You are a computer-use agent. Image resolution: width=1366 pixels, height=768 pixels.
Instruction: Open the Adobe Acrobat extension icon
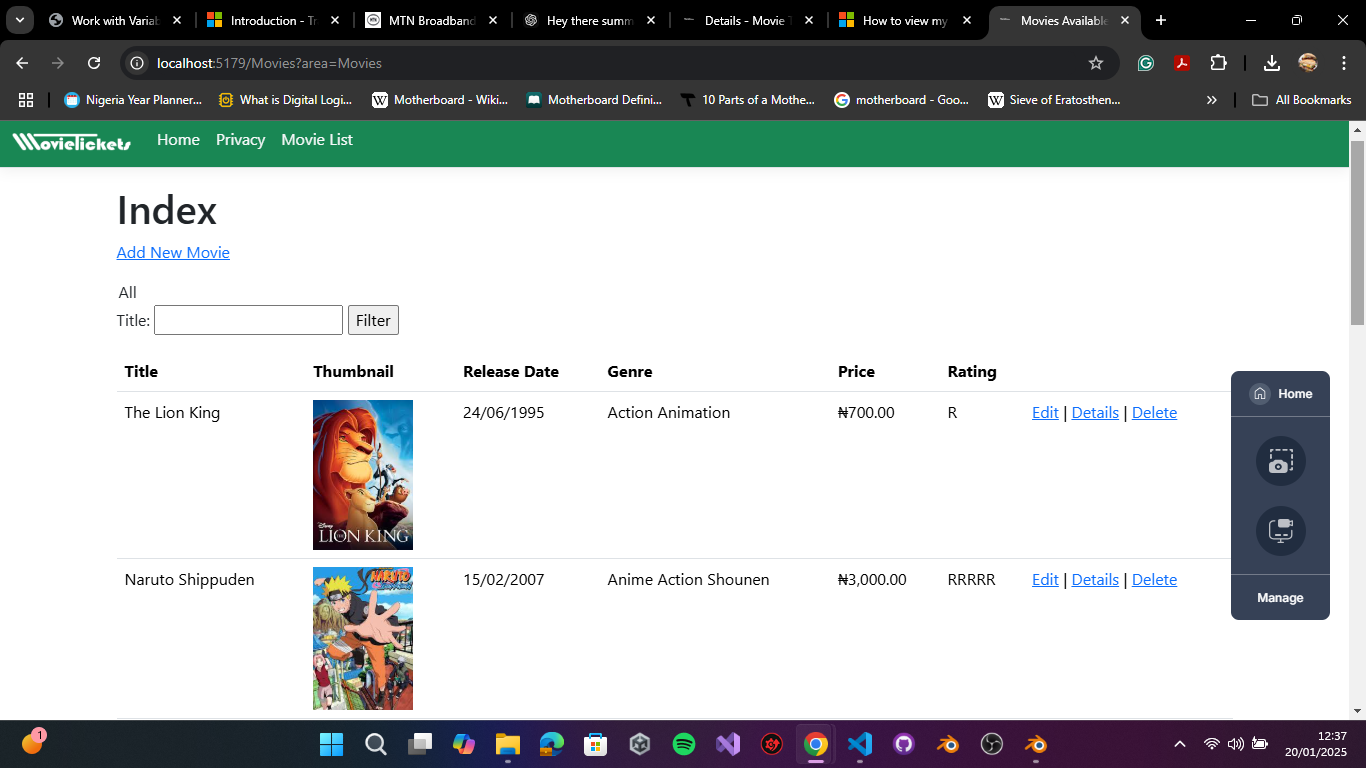click(x=1182, y=63)
